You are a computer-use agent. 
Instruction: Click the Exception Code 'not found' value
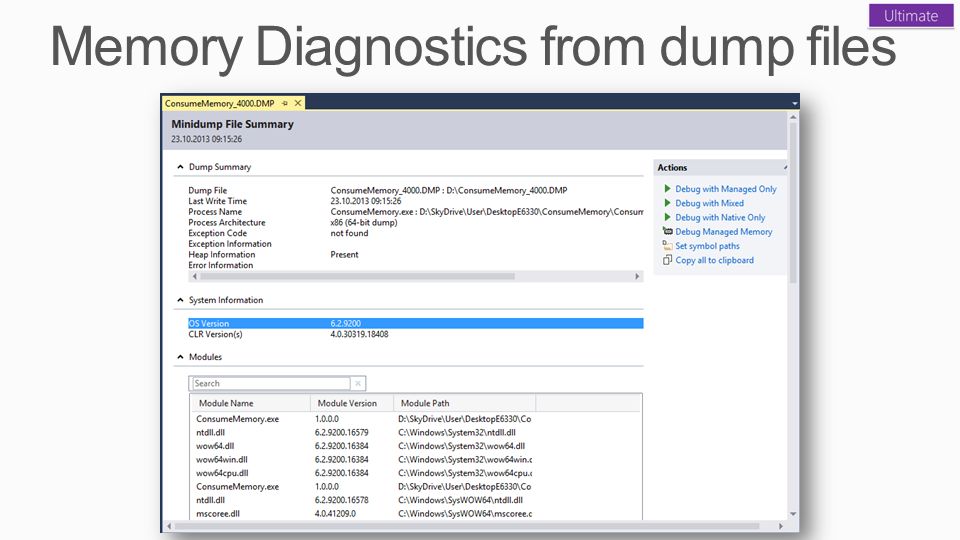(349, 233)
